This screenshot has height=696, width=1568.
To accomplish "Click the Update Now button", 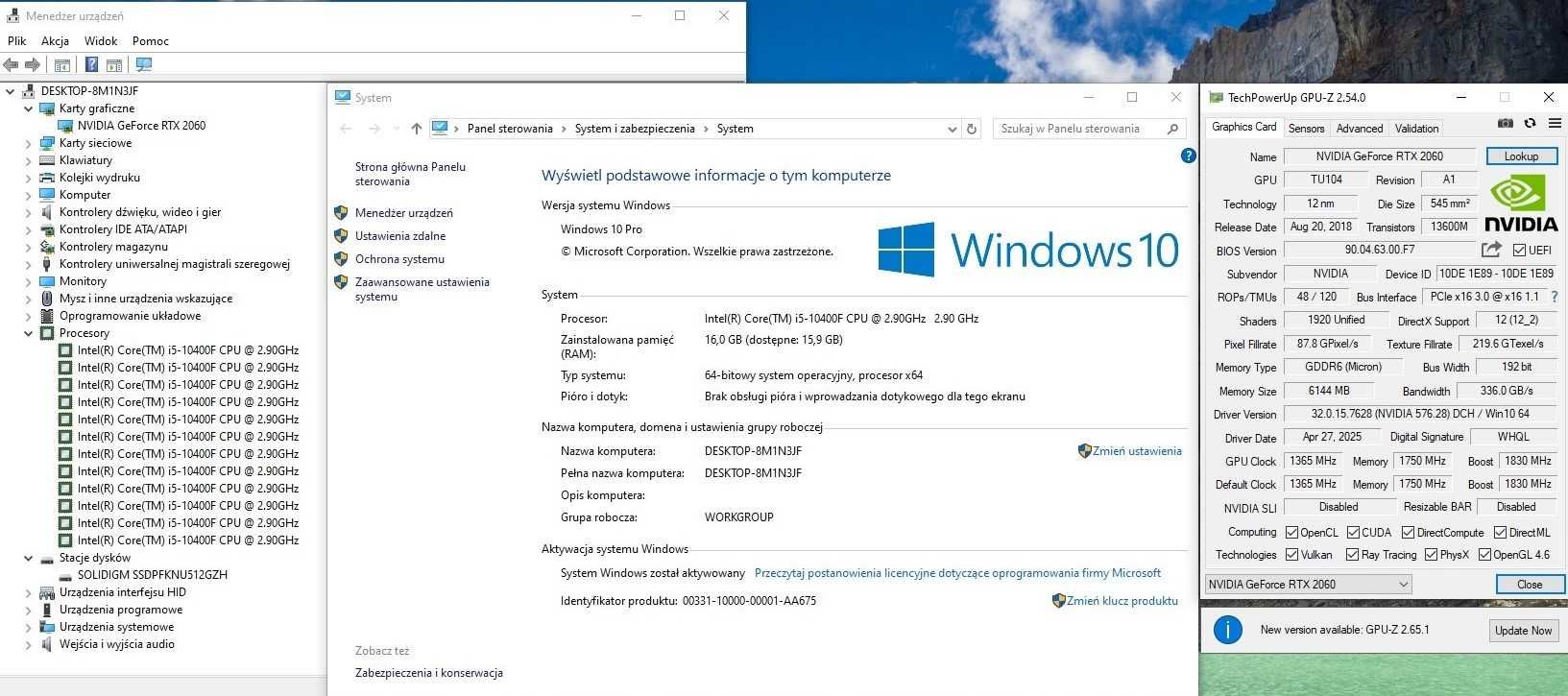I will pyautogui.click(x=1523, y=630).
